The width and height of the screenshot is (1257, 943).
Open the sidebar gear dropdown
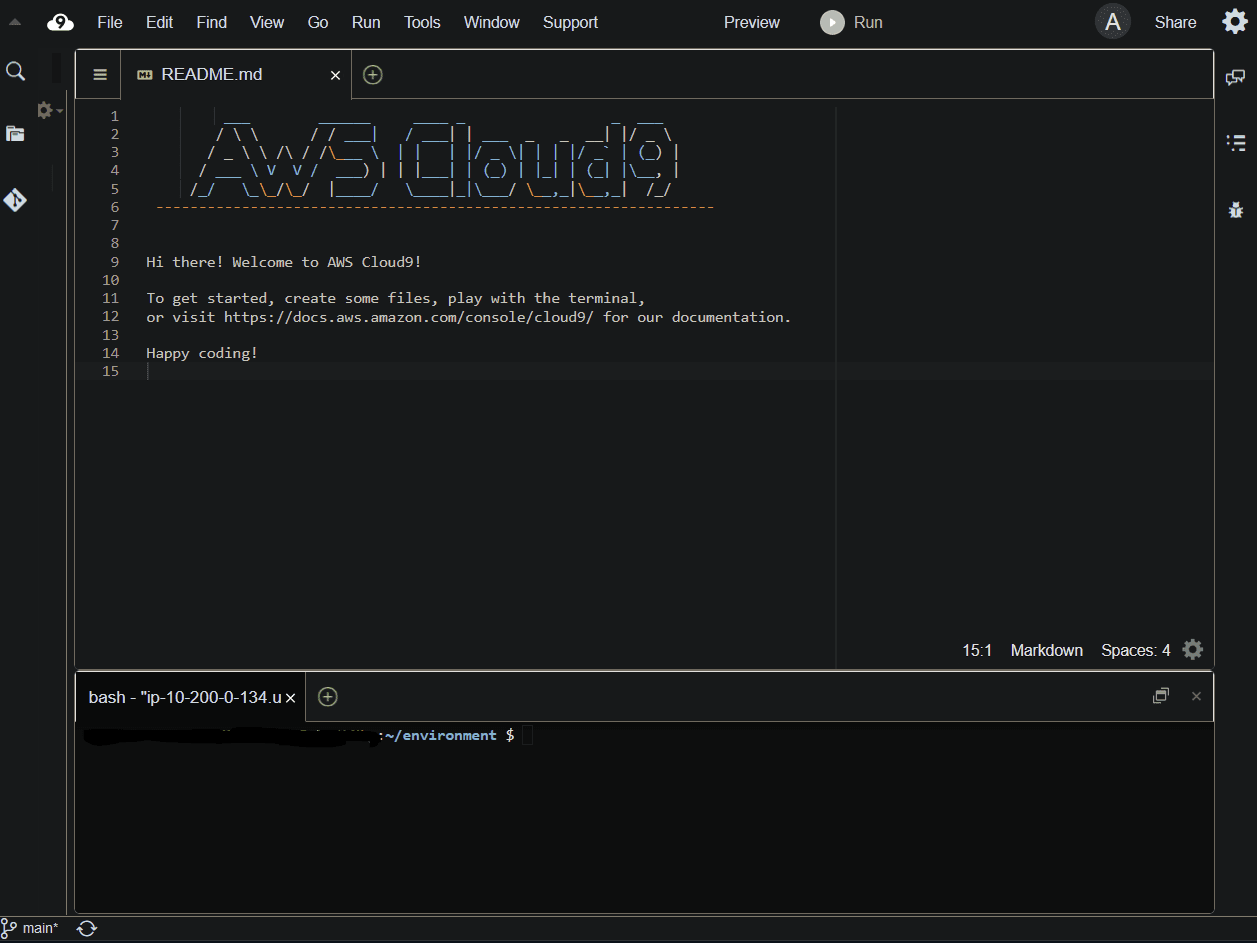coord(47,110)
